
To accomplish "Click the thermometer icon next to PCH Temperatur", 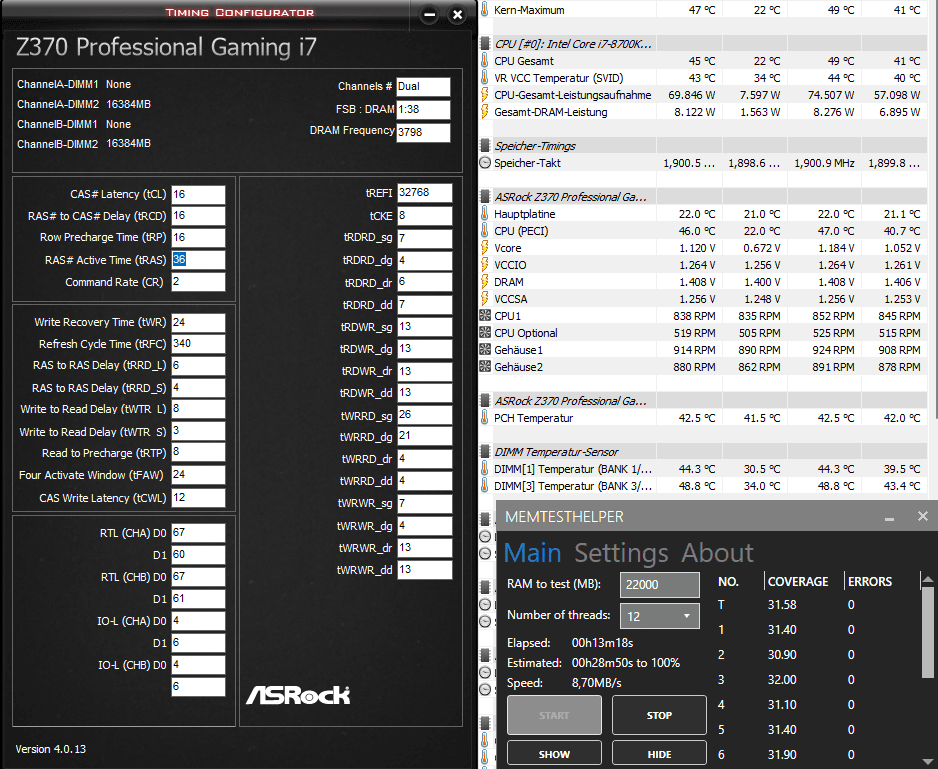I will tap(485, 418).
